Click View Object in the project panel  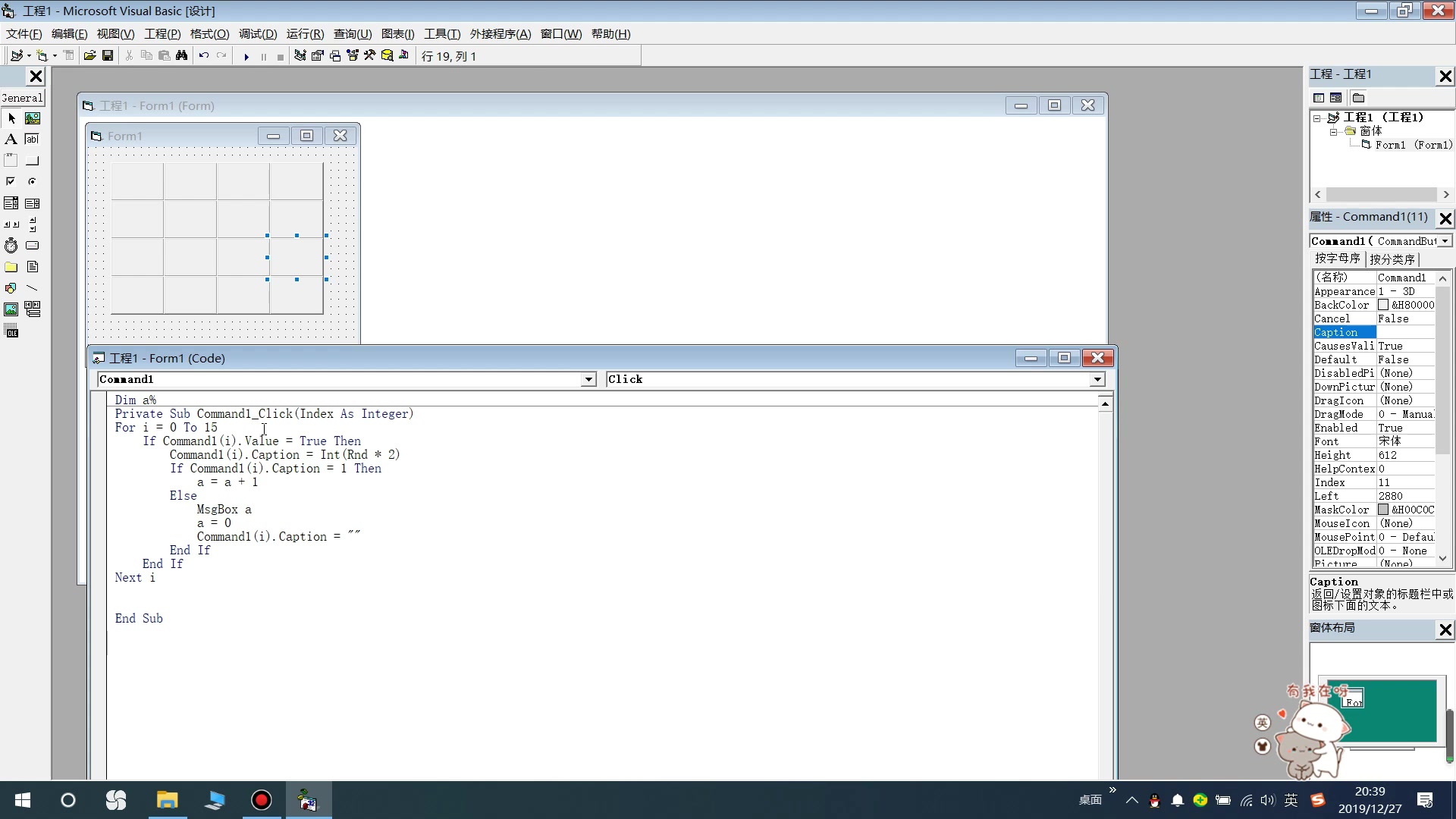click(x=1336, y=98)
